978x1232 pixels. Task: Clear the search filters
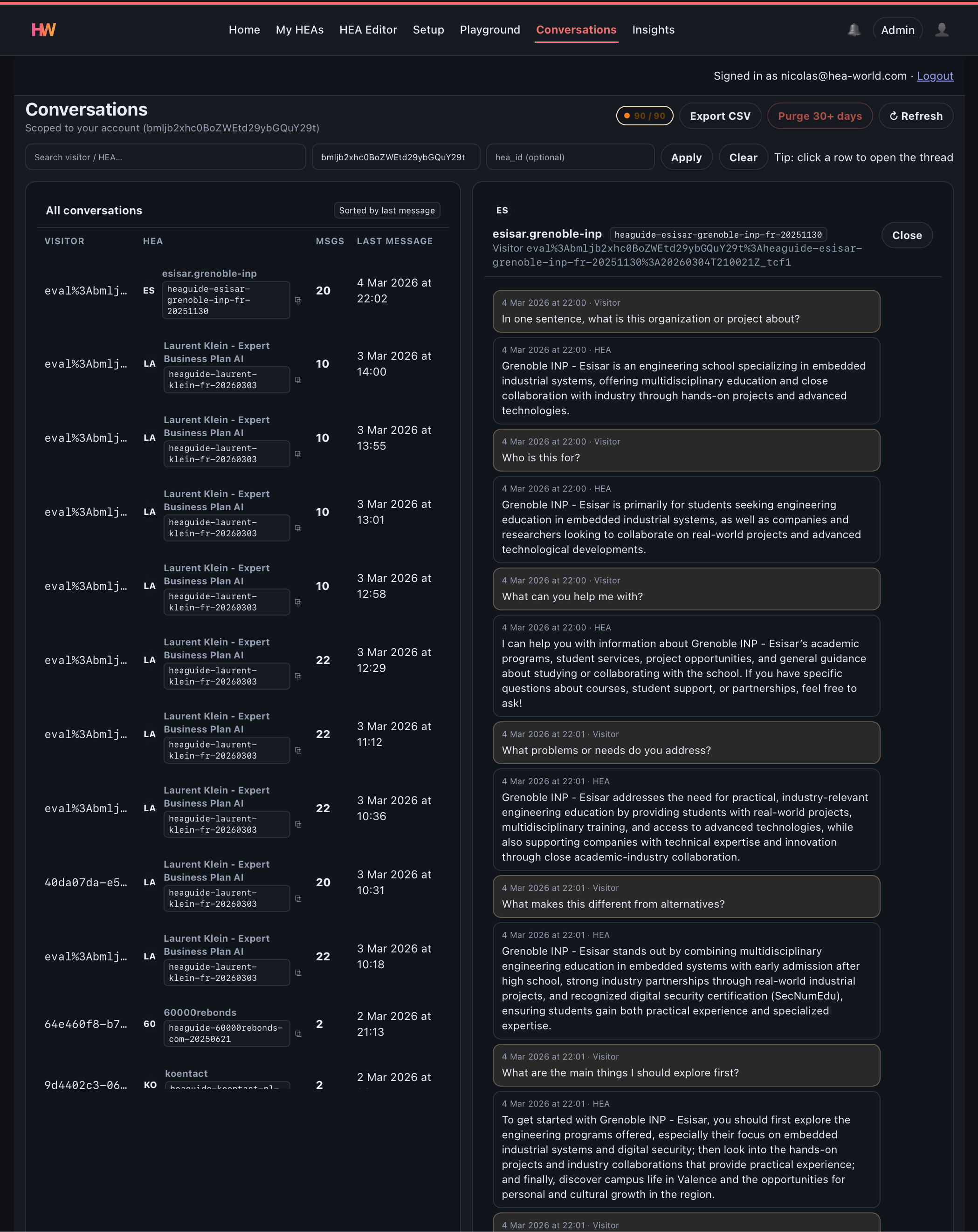pos(743,157)
